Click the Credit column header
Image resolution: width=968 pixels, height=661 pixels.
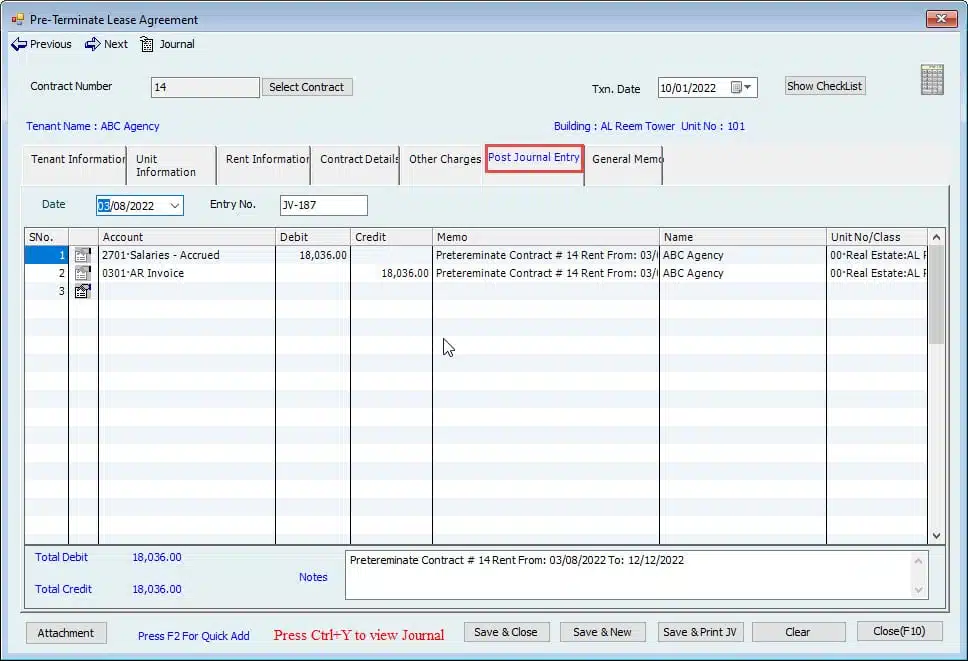point(391,237)
